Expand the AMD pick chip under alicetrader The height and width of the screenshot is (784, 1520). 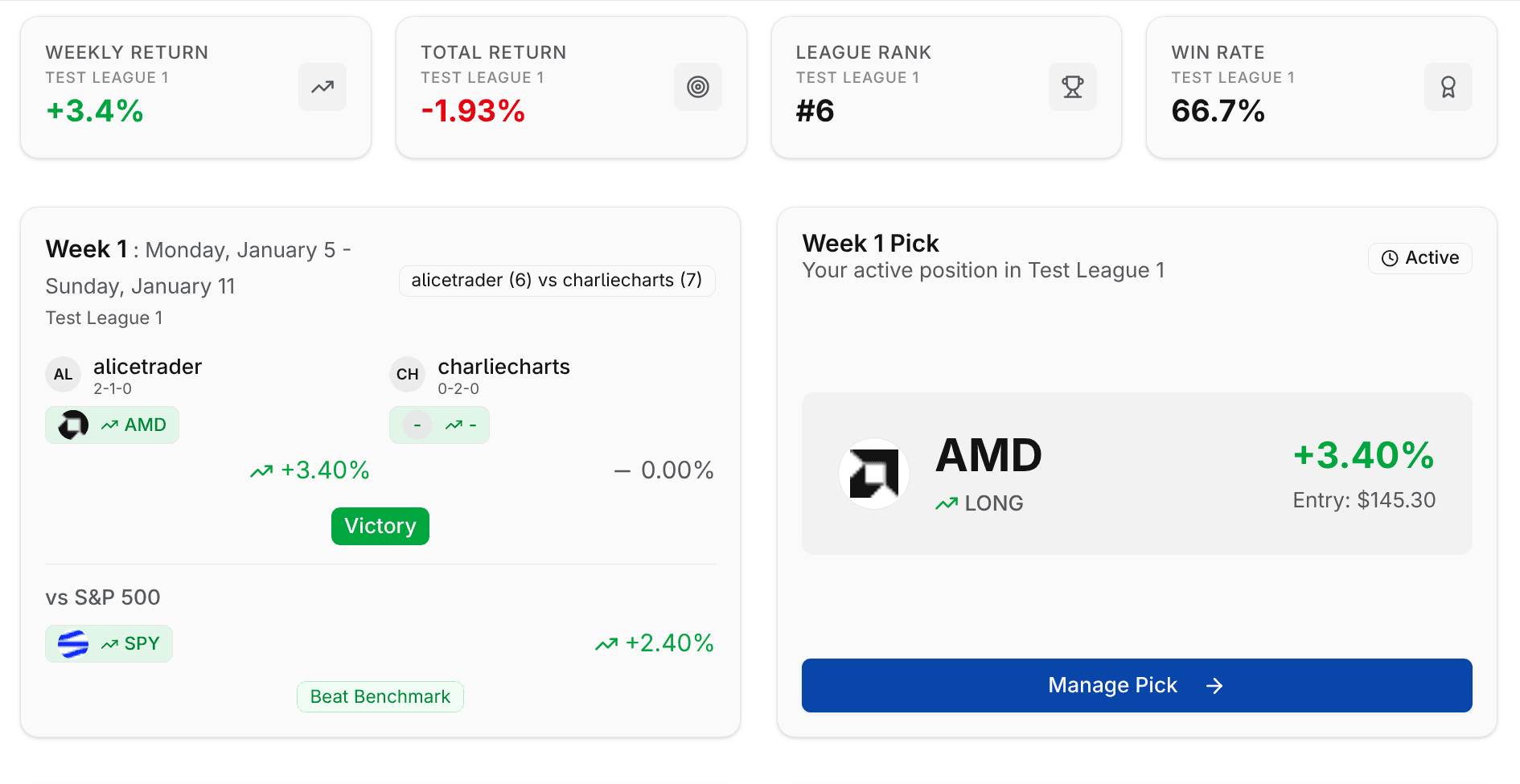(112, 425)
